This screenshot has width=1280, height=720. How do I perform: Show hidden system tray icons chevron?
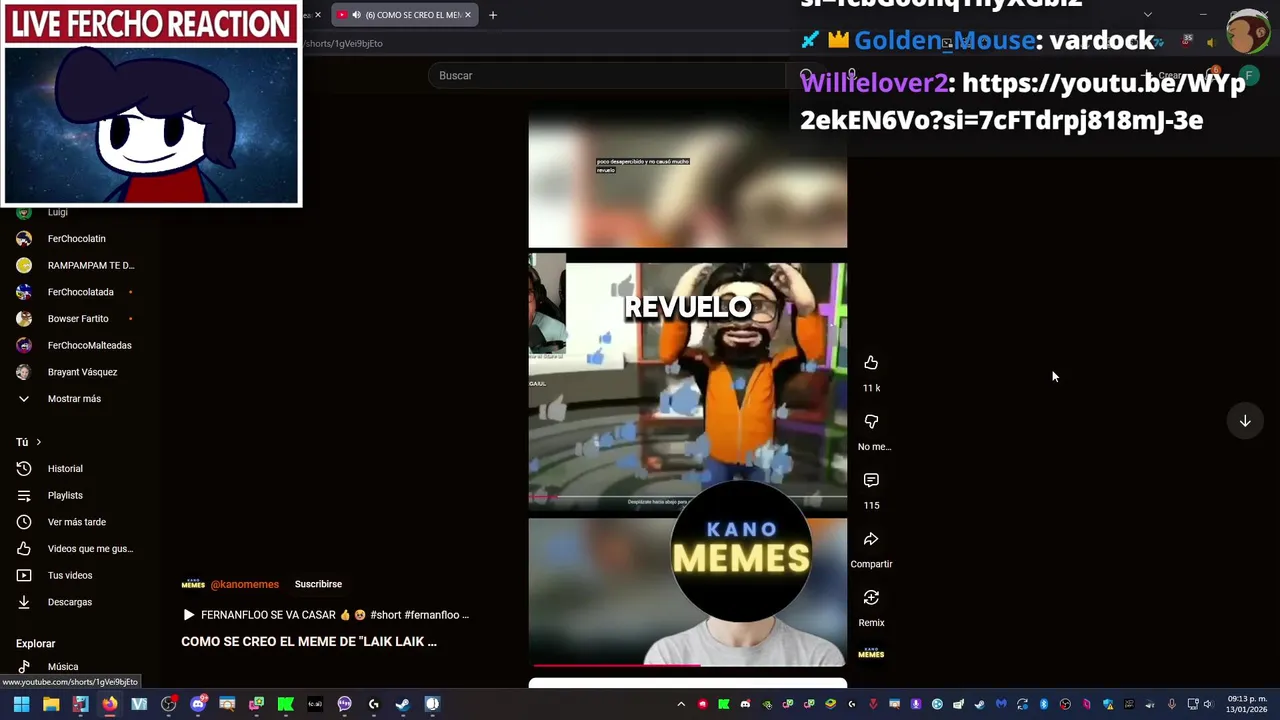tap(681, 704)
